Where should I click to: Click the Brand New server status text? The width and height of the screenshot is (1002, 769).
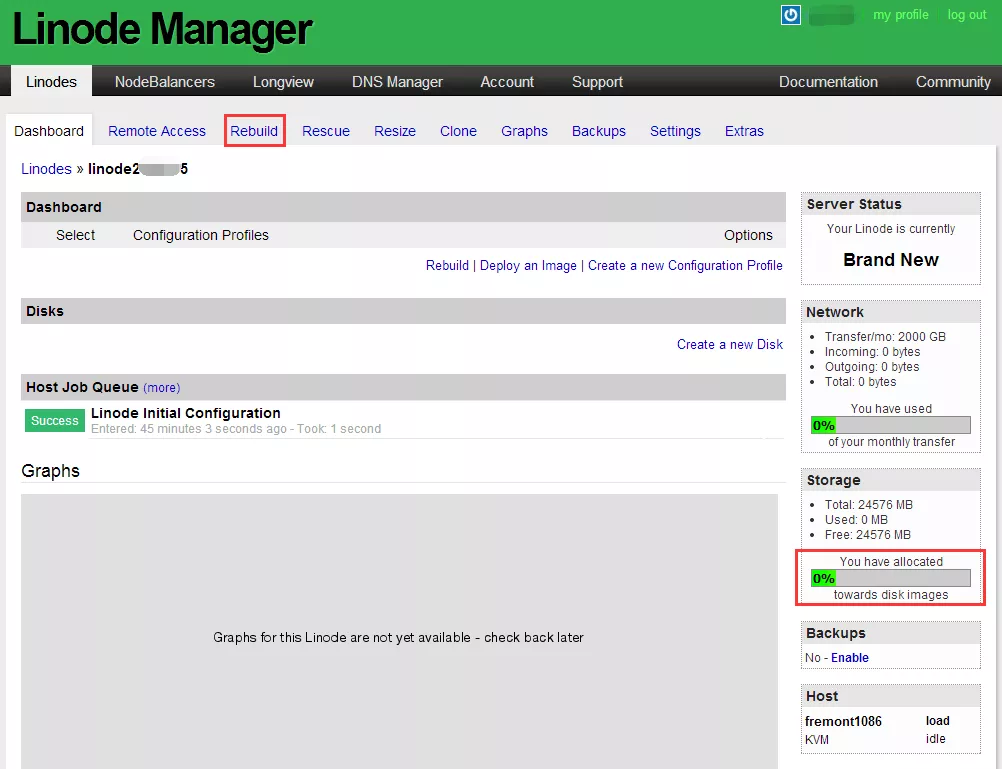pyautogui.click(x=891, y=260)
